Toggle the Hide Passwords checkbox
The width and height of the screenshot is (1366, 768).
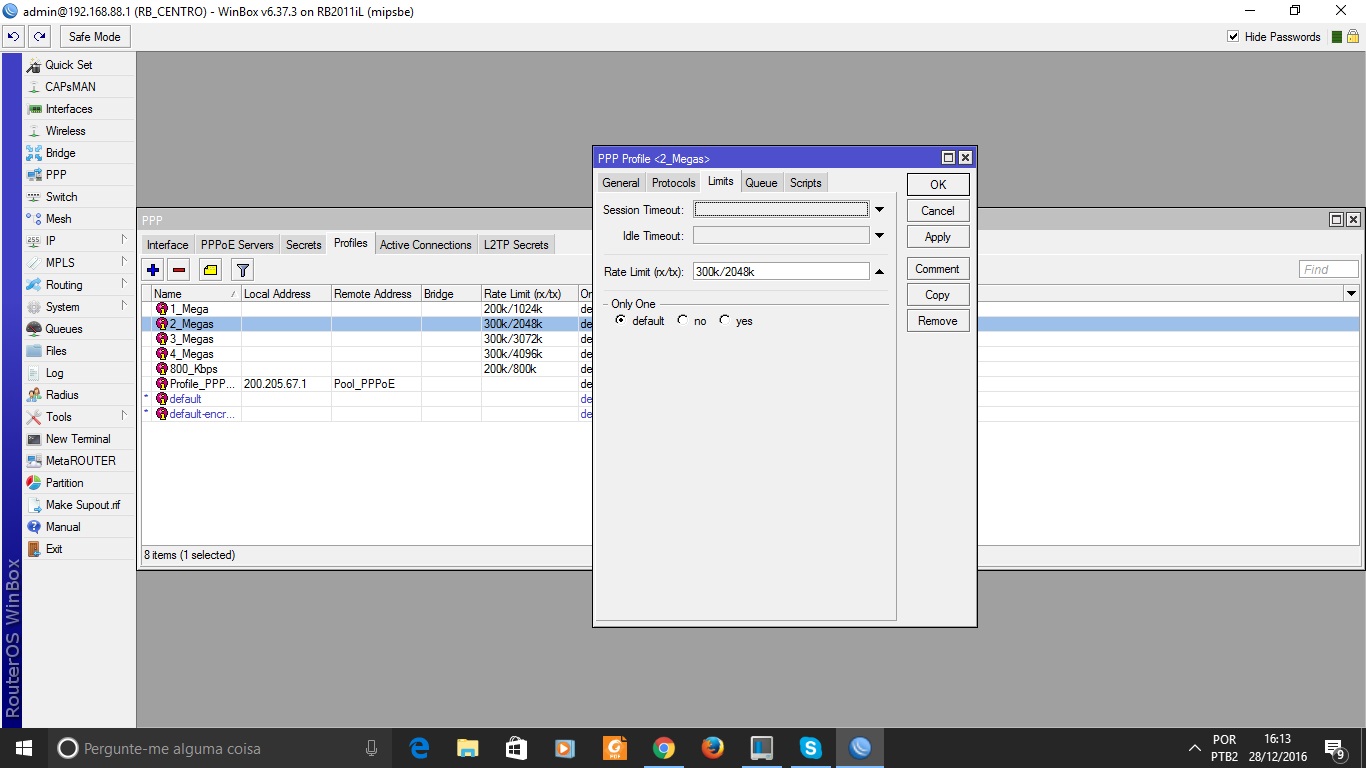click(1233, 37)
